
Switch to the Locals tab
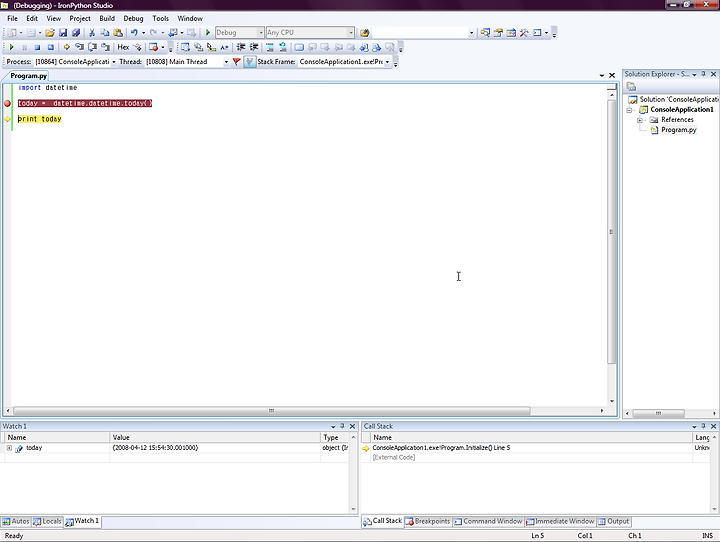tap(47, 521)
